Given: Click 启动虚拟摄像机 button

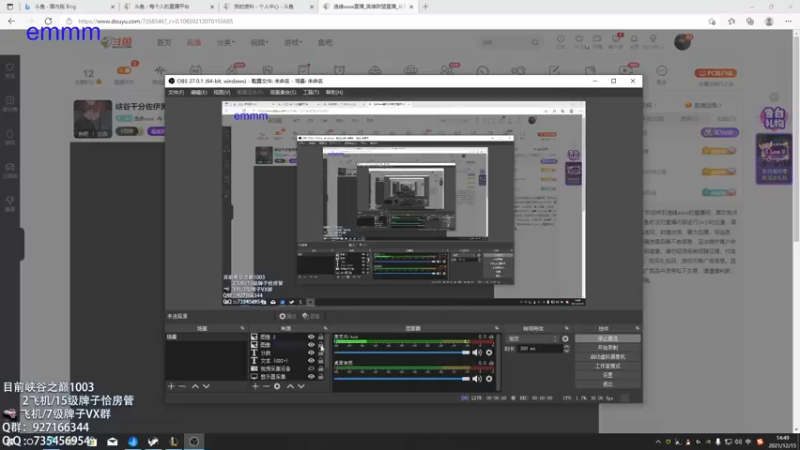Looking at the screenshot, I should point(608,357).
